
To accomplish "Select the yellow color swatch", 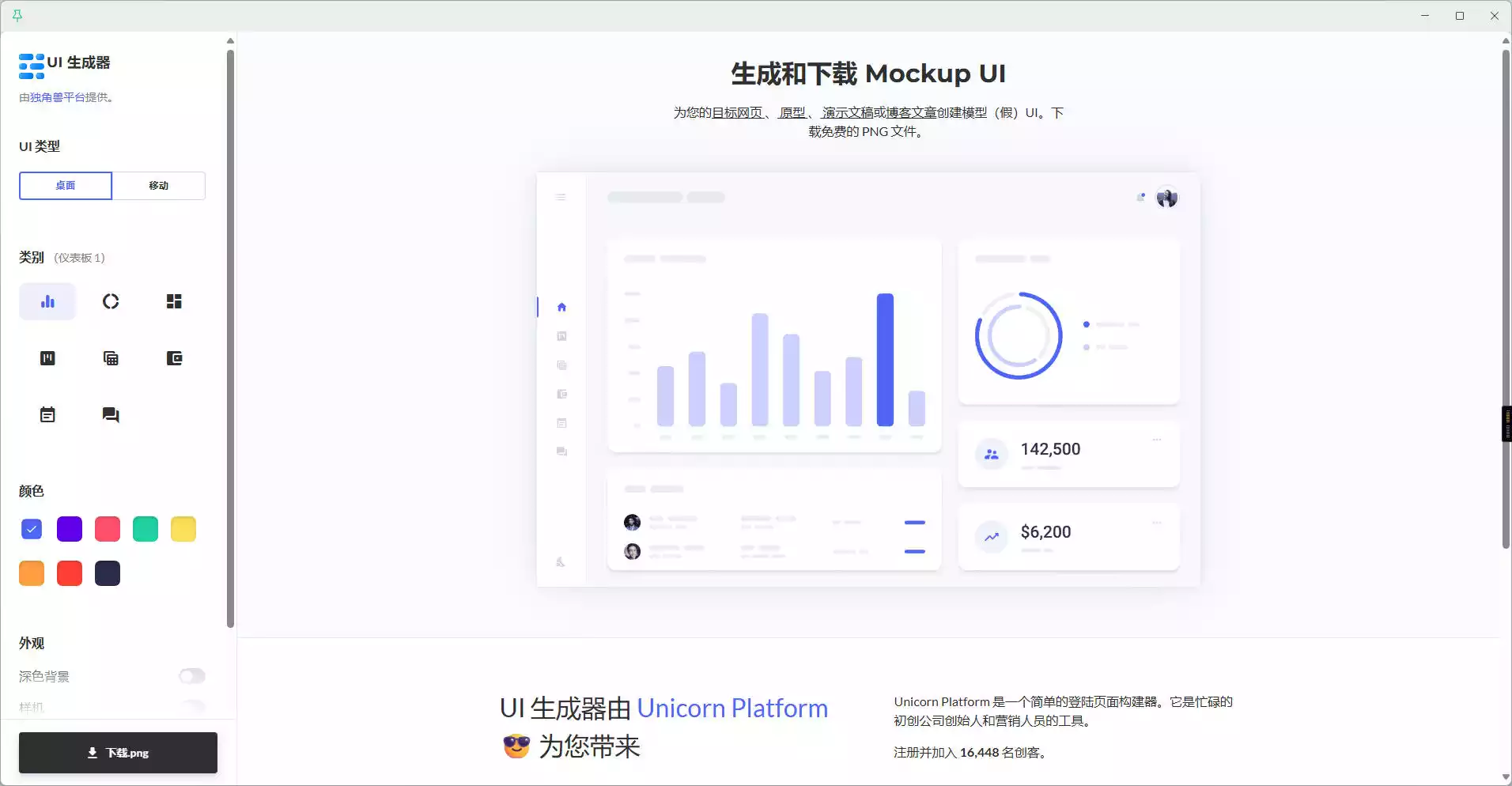I will click(x=183, y=529).
